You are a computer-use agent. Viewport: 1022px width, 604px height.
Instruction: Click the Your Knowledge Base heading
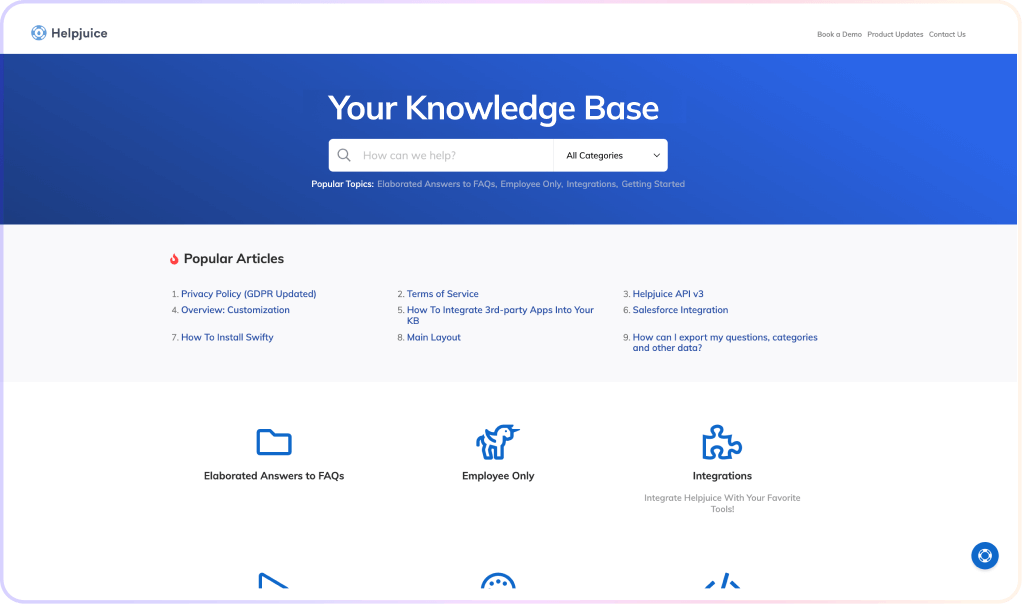493,108
